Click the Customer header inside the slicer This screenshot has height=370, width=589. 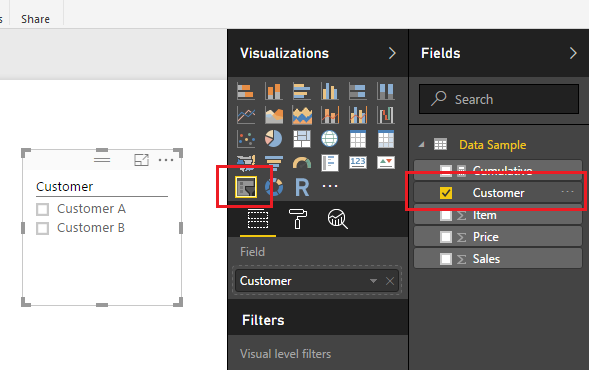point(65,187)
